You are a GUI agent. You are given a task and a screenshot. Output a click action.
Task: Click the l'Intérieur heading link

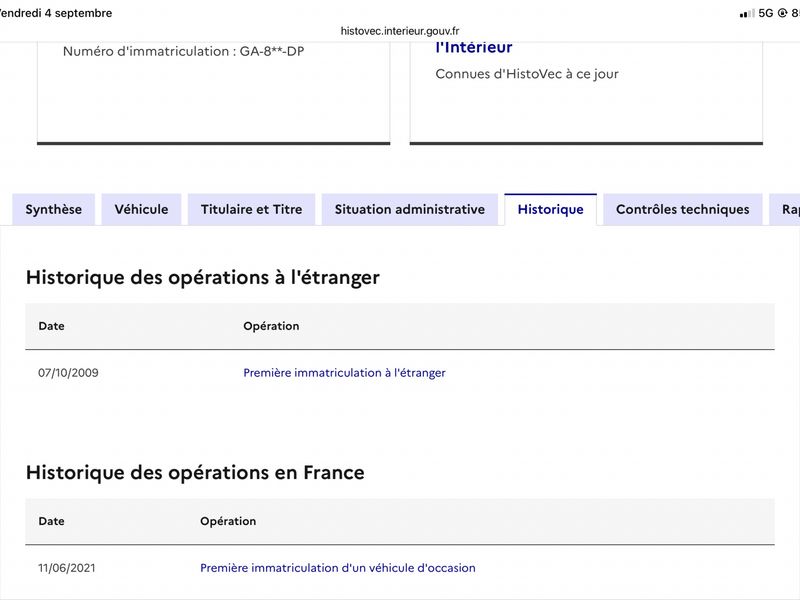pos(474,47)
